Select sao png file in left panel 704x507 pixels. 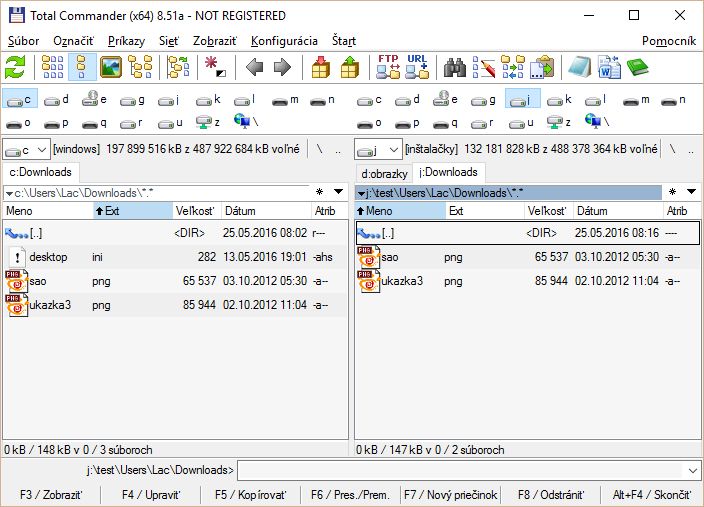click(175, 281)
